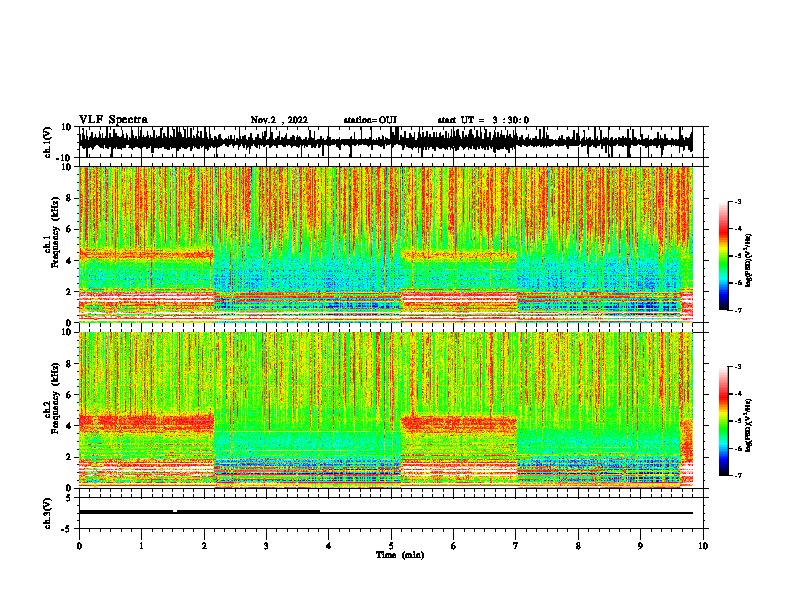Viewport: 792px width, 612px height.
Task: Click the ch.1 waveform trace panel
Action: coord(393,142)
